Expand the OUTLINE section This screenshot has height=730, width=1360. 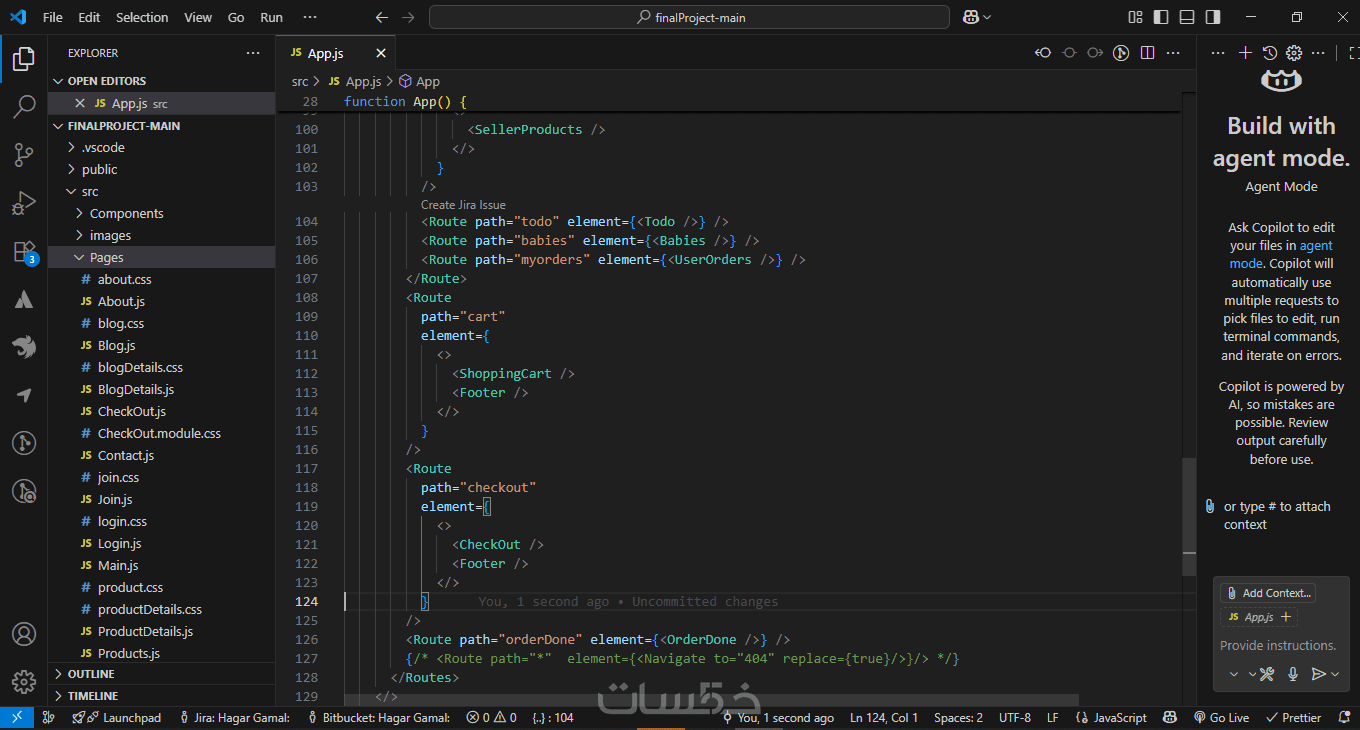click(x=91, y=674)
